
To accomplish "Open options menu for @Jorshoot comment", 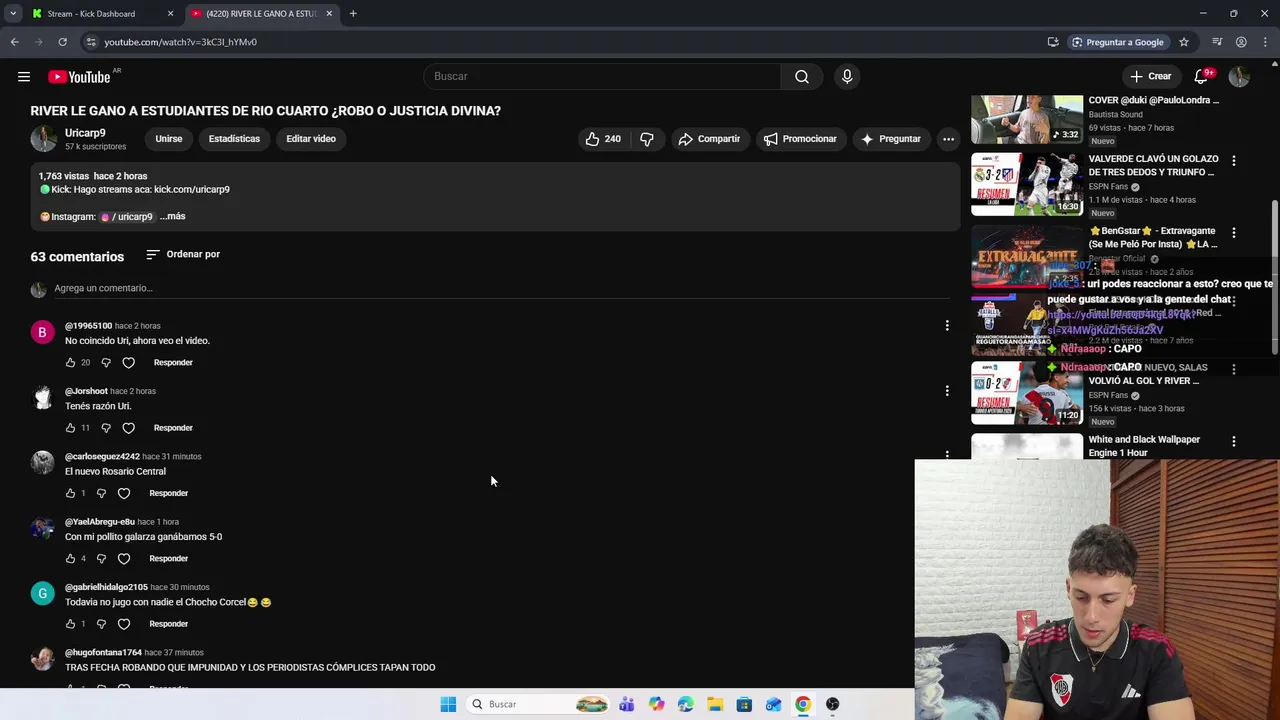I will 947,391.
